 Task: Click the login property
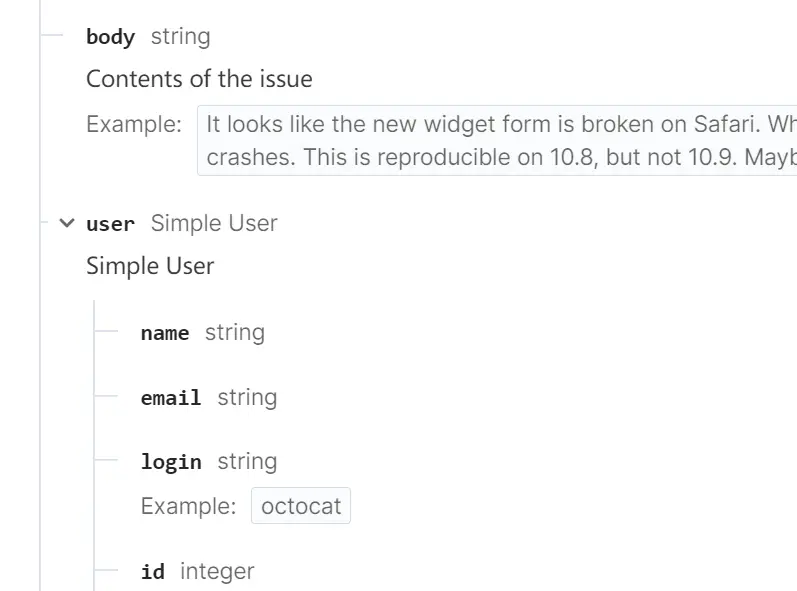click(171, 462)
